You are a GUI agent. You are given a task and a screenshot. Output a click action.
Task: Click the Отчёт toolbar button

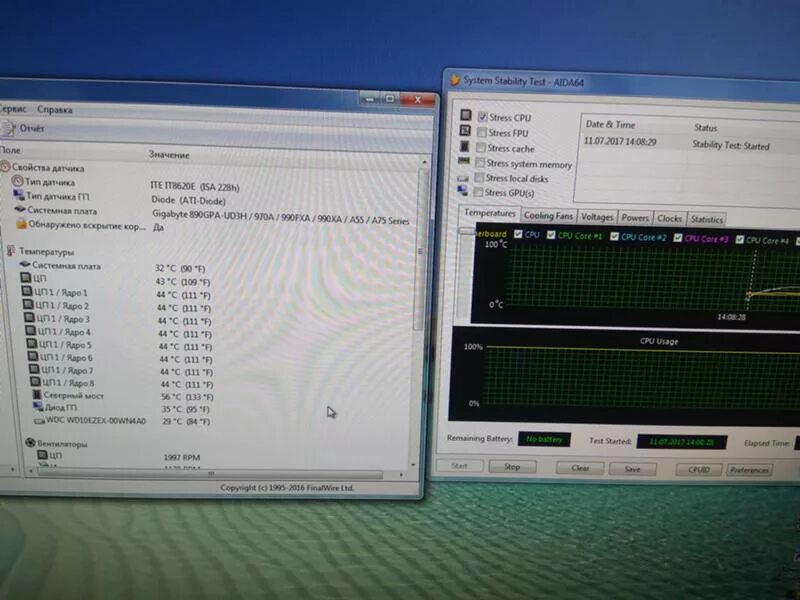[x=23, y=128]
